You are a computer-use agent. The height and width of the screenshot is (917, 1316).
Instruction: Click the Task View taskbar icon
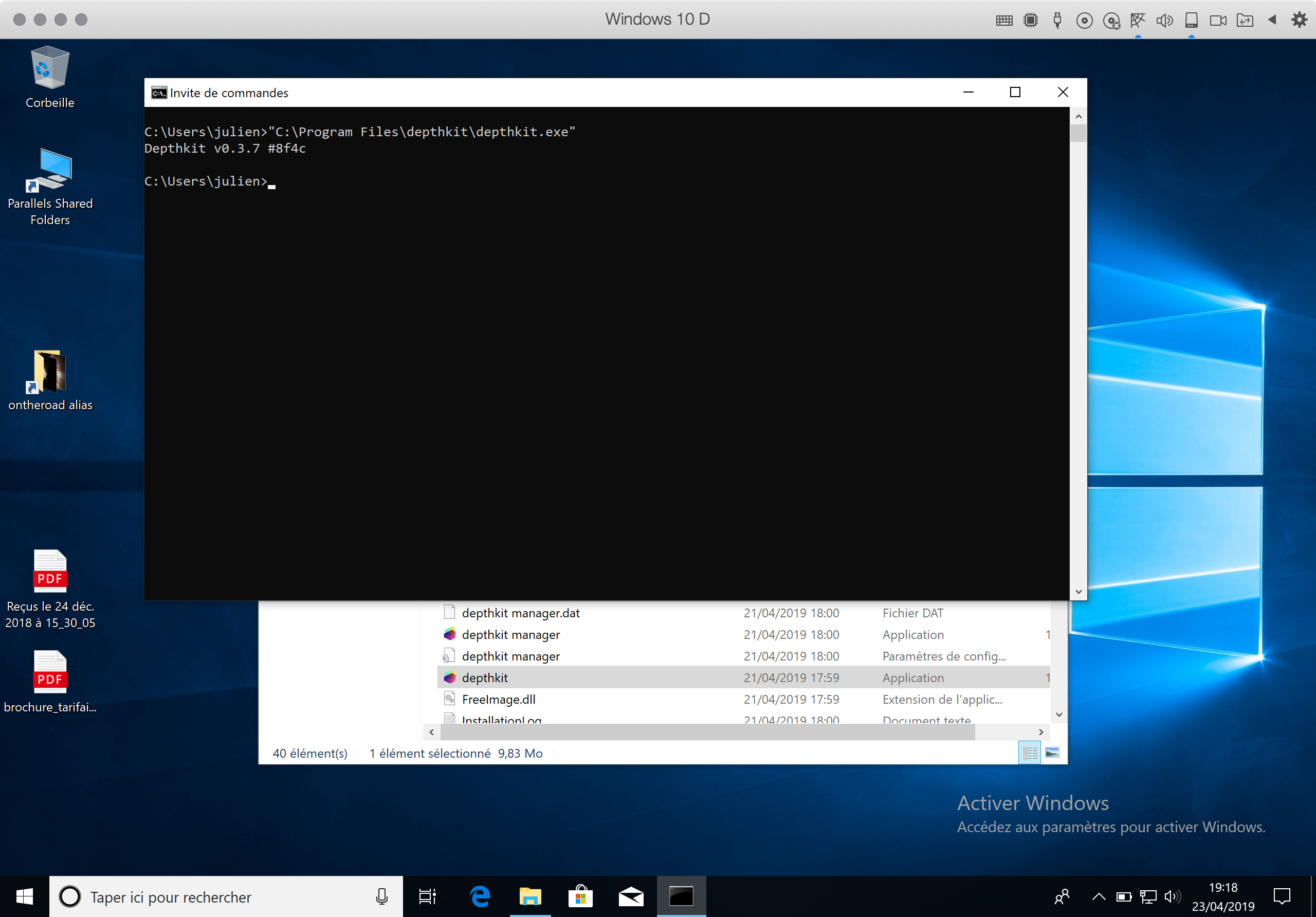click(428, 897)
